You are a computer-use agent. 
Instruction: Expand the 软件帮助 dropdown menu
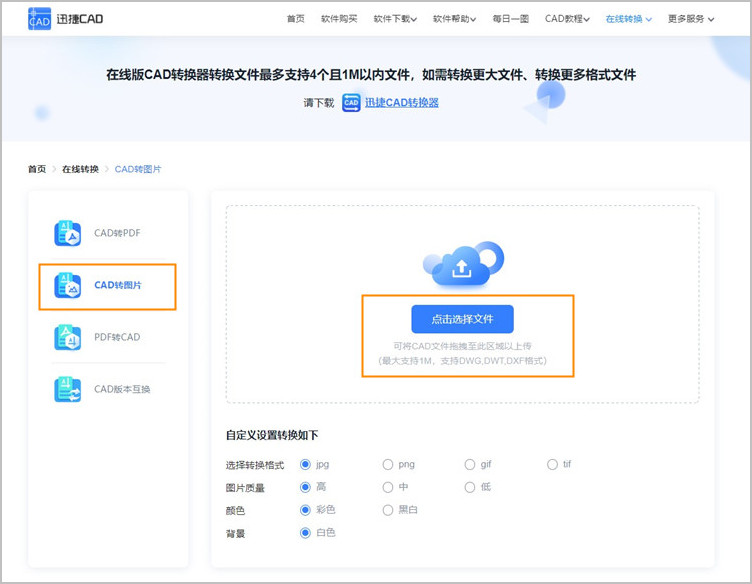click(455, 19)
